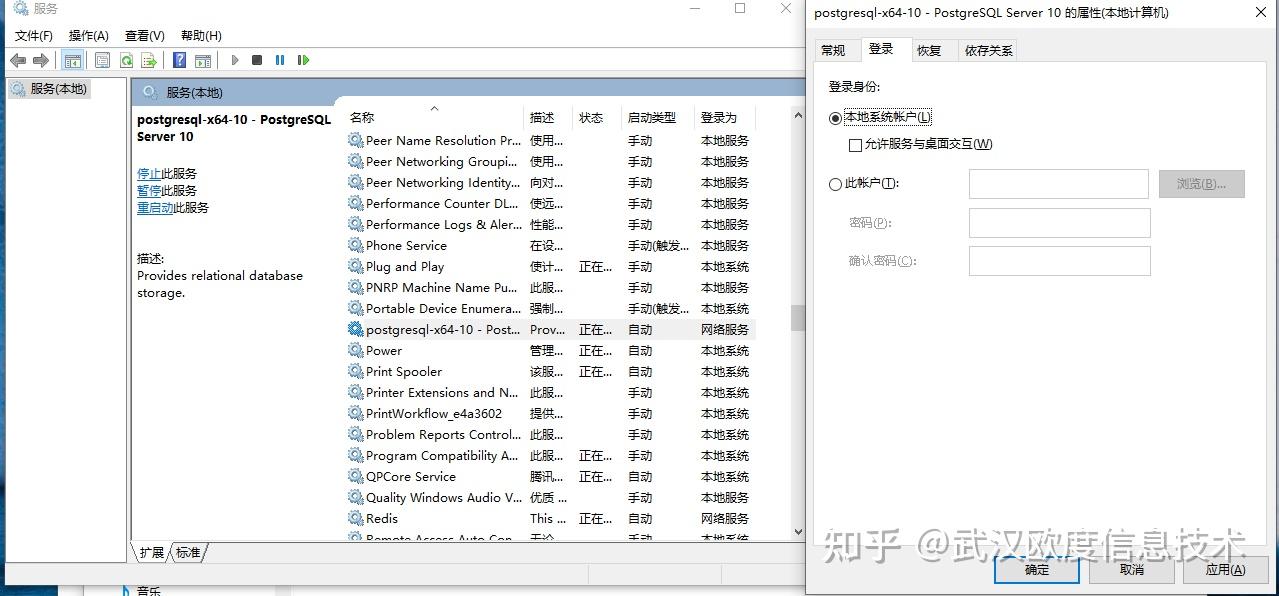Open the 查看(V) menu
Screen dimensions: 1279x596
tap(144, 35)
